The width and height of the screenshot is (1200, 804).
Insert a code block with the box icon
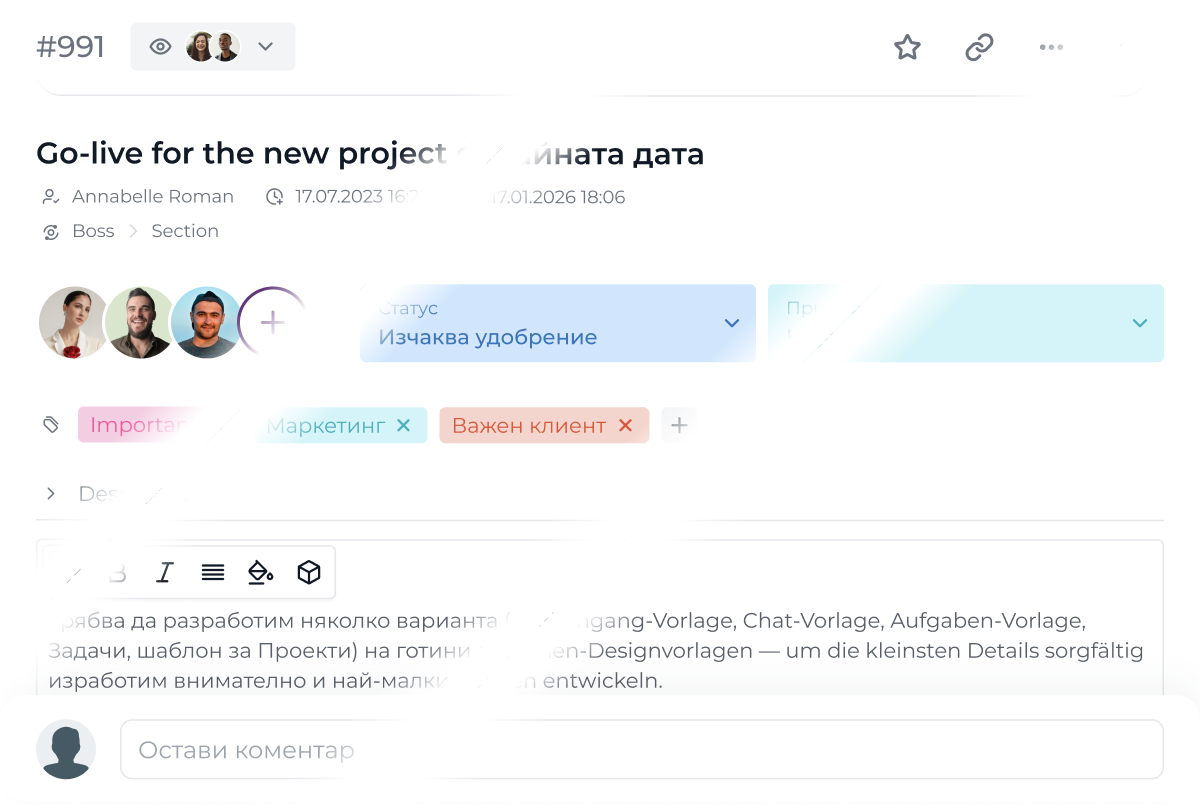[x=308, y=572]
